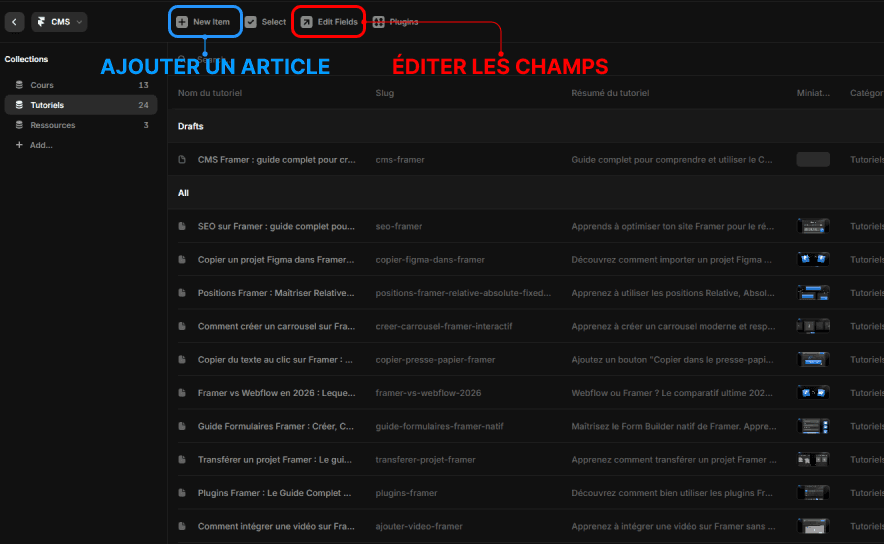Open Copier du texte au clic sur Framer item

coord(275,360)
